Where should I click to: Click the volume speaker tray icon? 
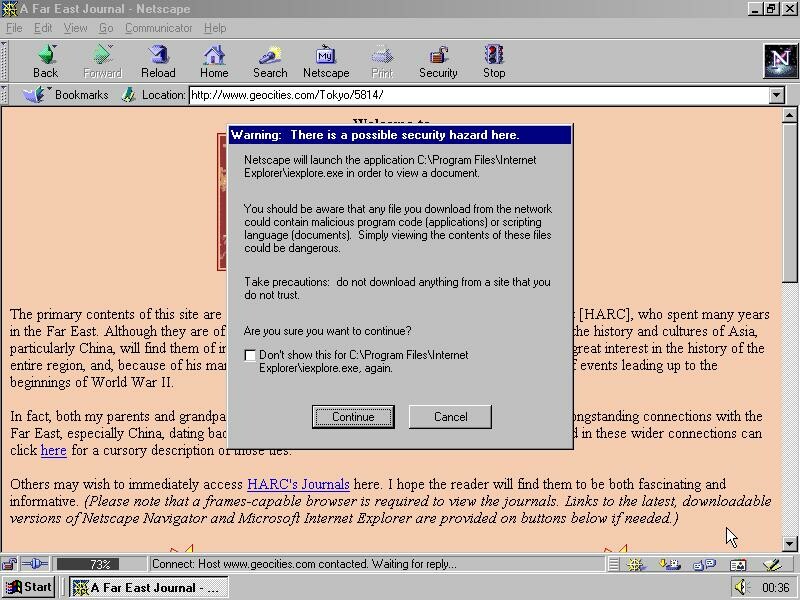click(x=740, y=588)
